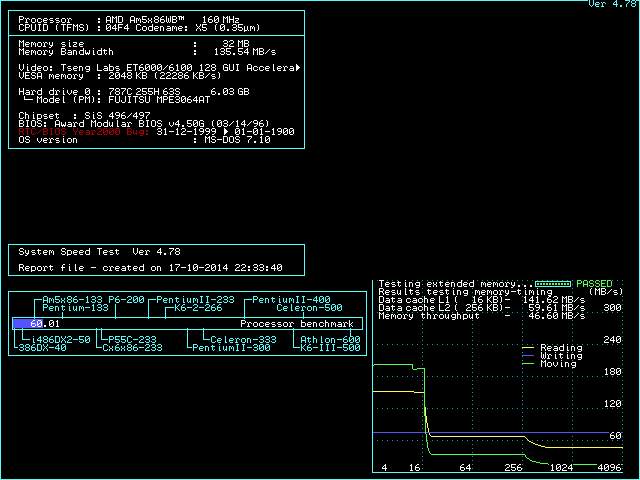Click the Report file creation line

pos(150,268)
